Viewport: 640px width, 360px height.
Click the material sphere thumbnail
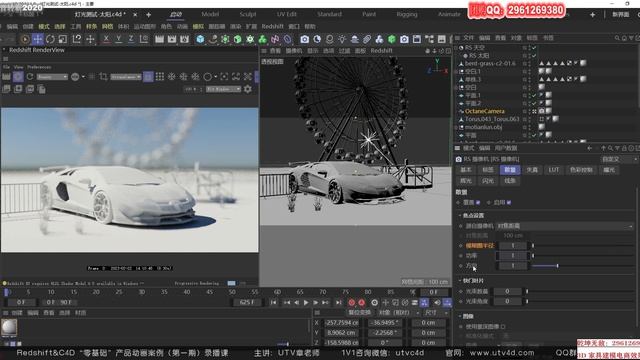tap(9, 327)
